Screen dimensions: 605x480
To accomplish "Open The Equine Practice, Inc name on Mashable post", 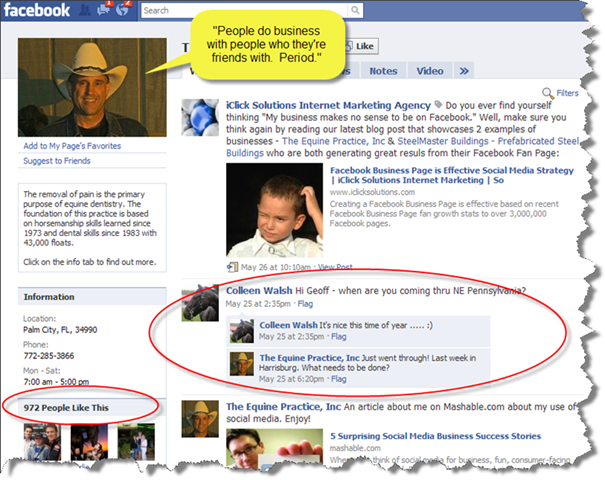I will tap(283, 407).
